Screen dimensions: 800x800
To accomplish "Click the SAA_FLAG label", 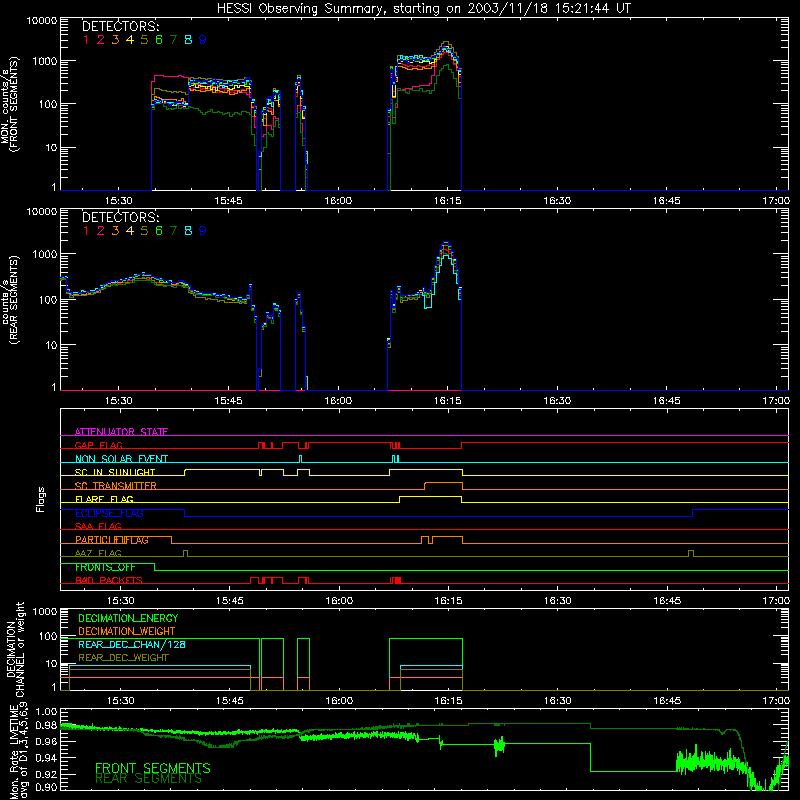I will click(98, 526).
